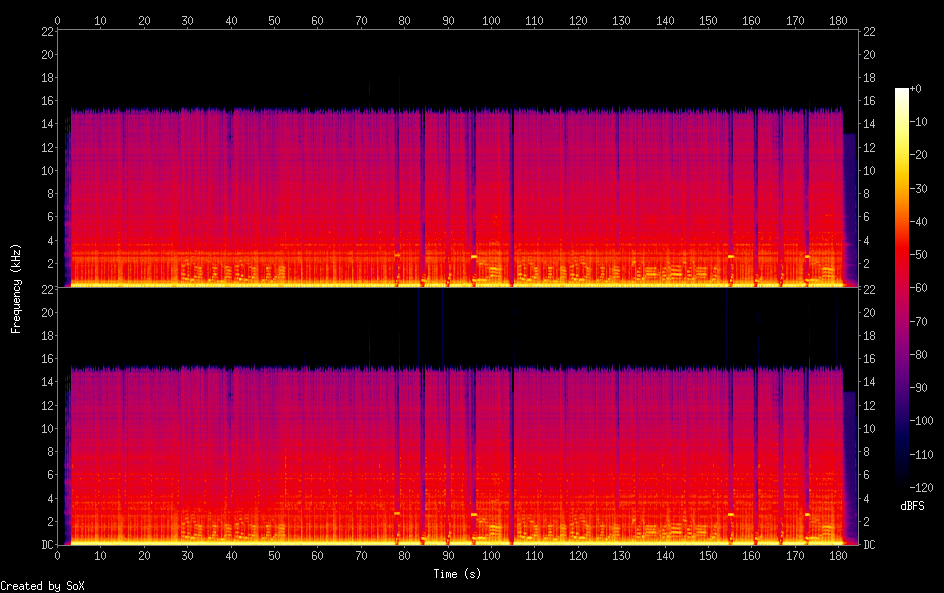944x593 pixels.
Task: Click the DC label at bottom-left of the lower channel
Action: click(45, 545)
